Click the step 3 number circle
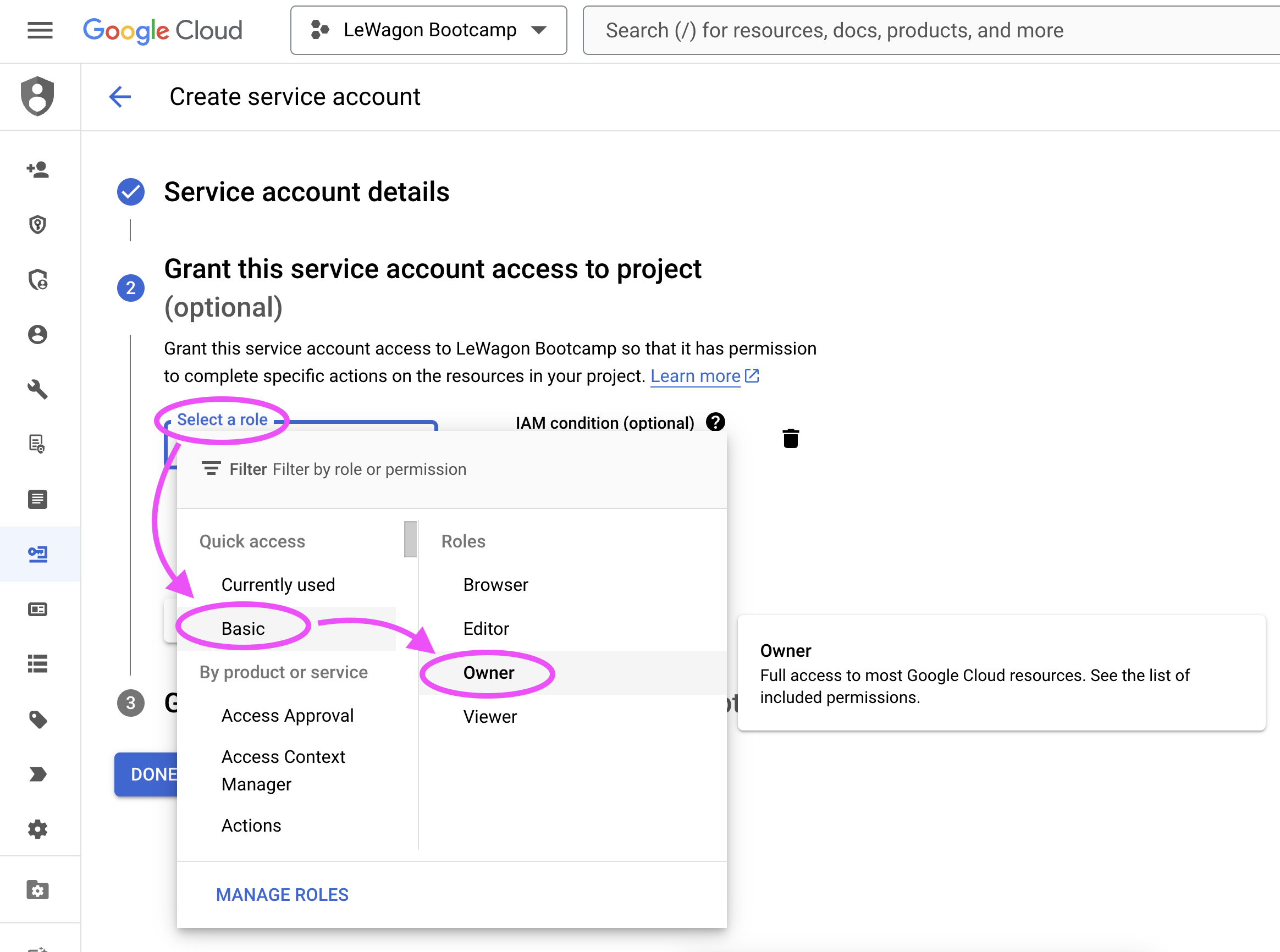This screenshot has width=1280, height=952. click(x=131, y=703)
